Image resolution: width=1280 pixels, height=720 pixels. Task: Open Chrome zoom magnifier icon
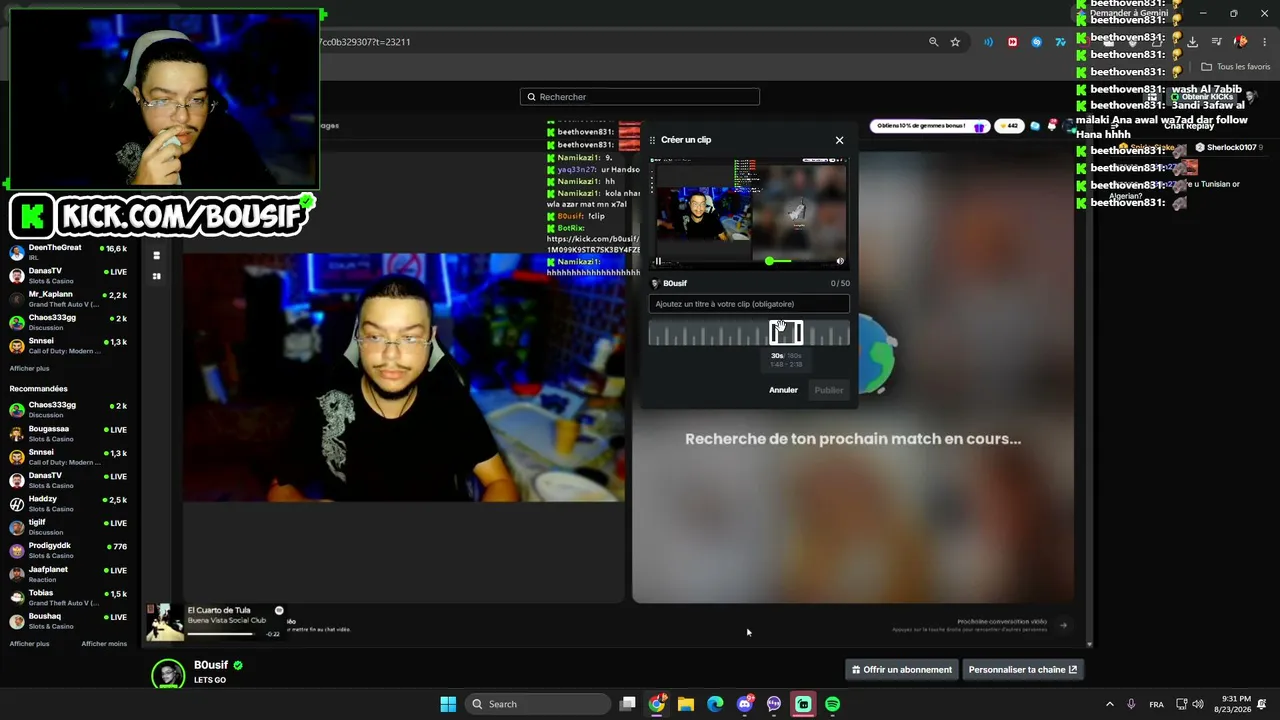coord(933,42)
